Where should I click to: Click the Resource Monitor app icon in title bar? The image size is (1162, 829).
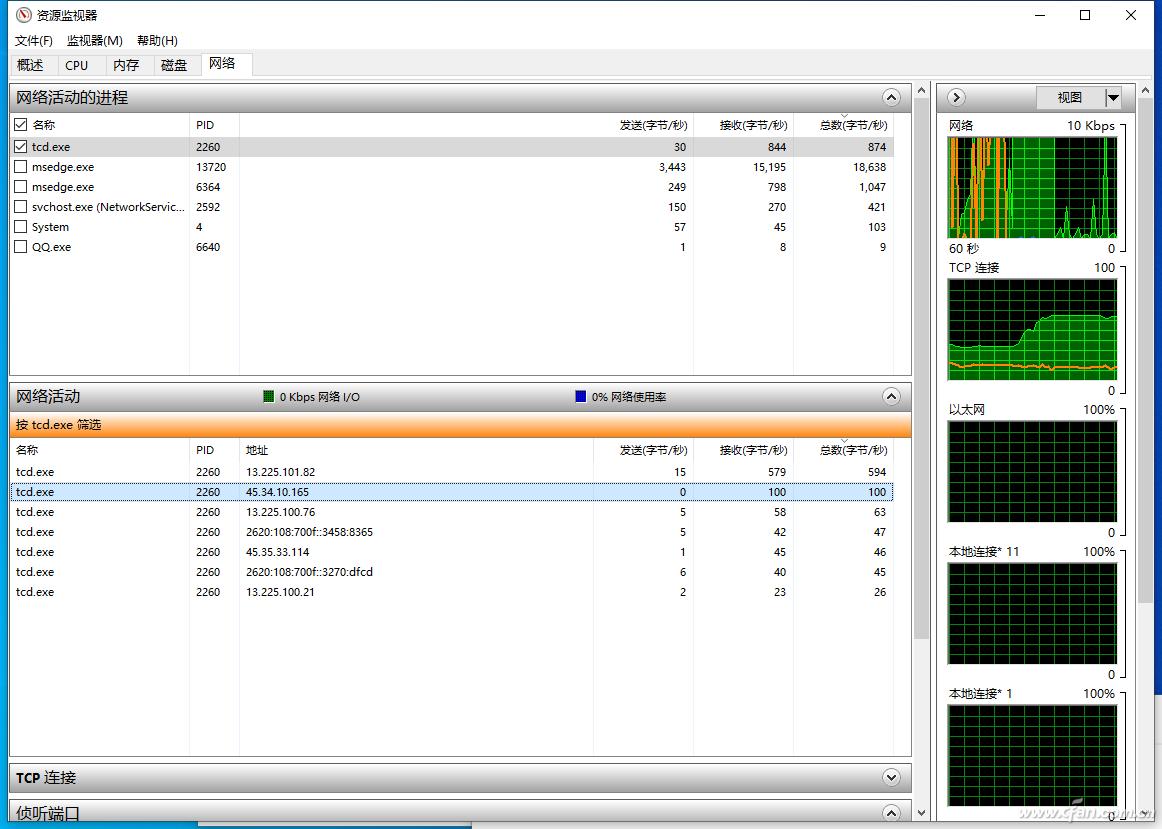point(24,15)
